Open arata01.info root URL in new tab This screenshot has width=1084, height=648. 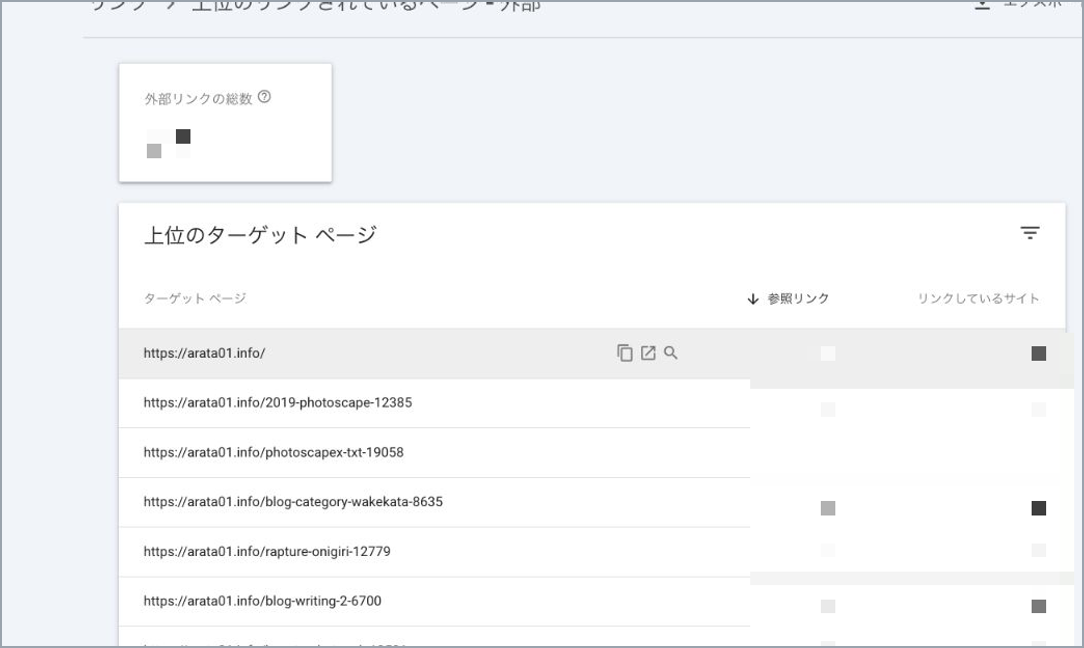point(648,353)
